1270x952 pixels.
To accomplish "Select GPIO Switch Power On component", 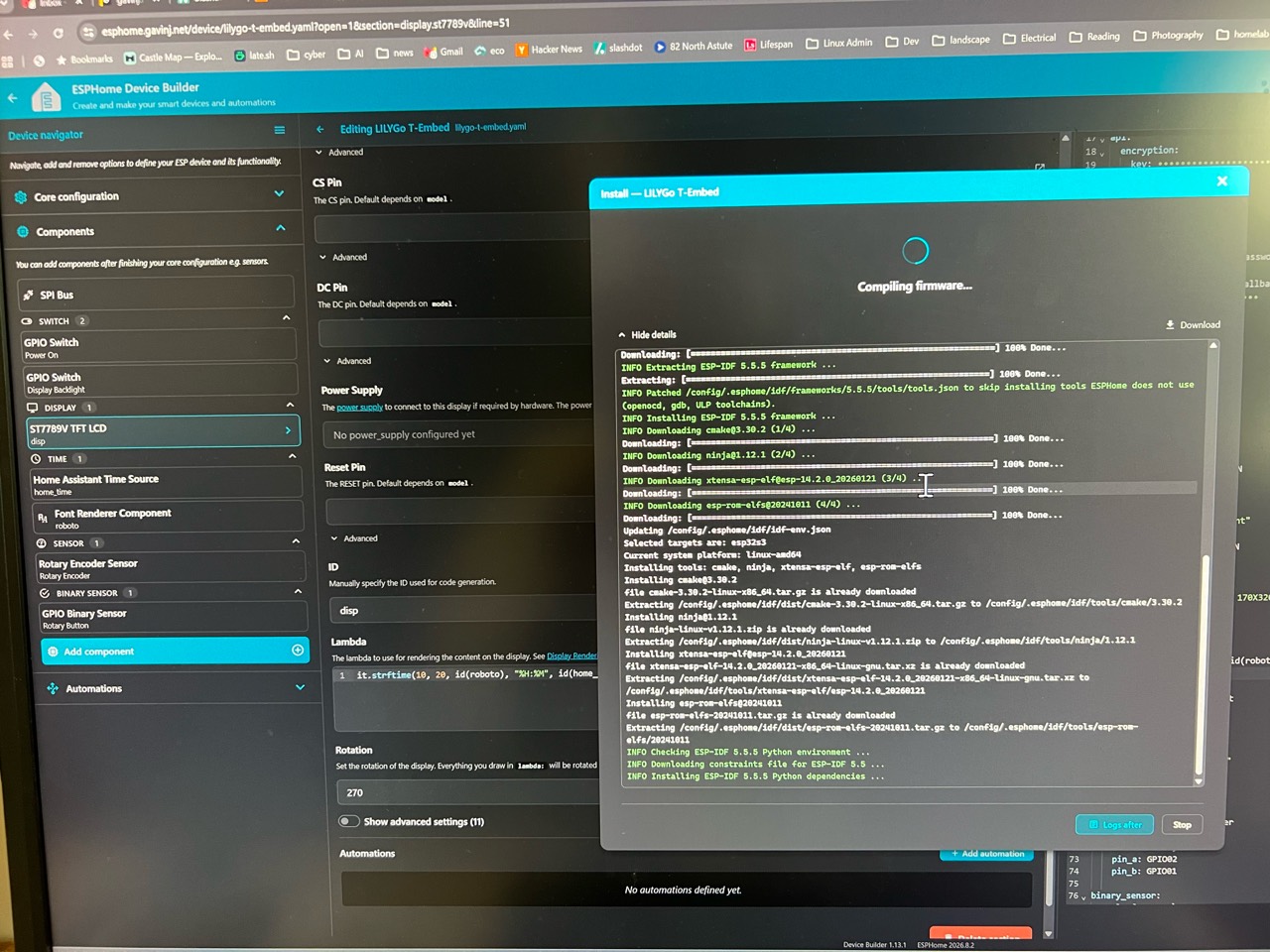I will click(x=159, y=346).
